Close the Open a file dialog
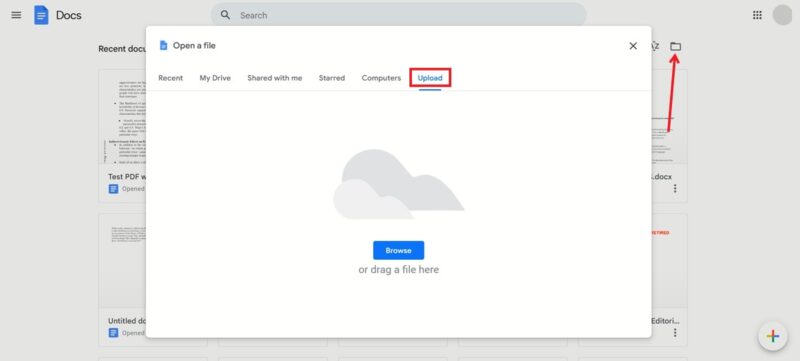 (x=633, y=46)
